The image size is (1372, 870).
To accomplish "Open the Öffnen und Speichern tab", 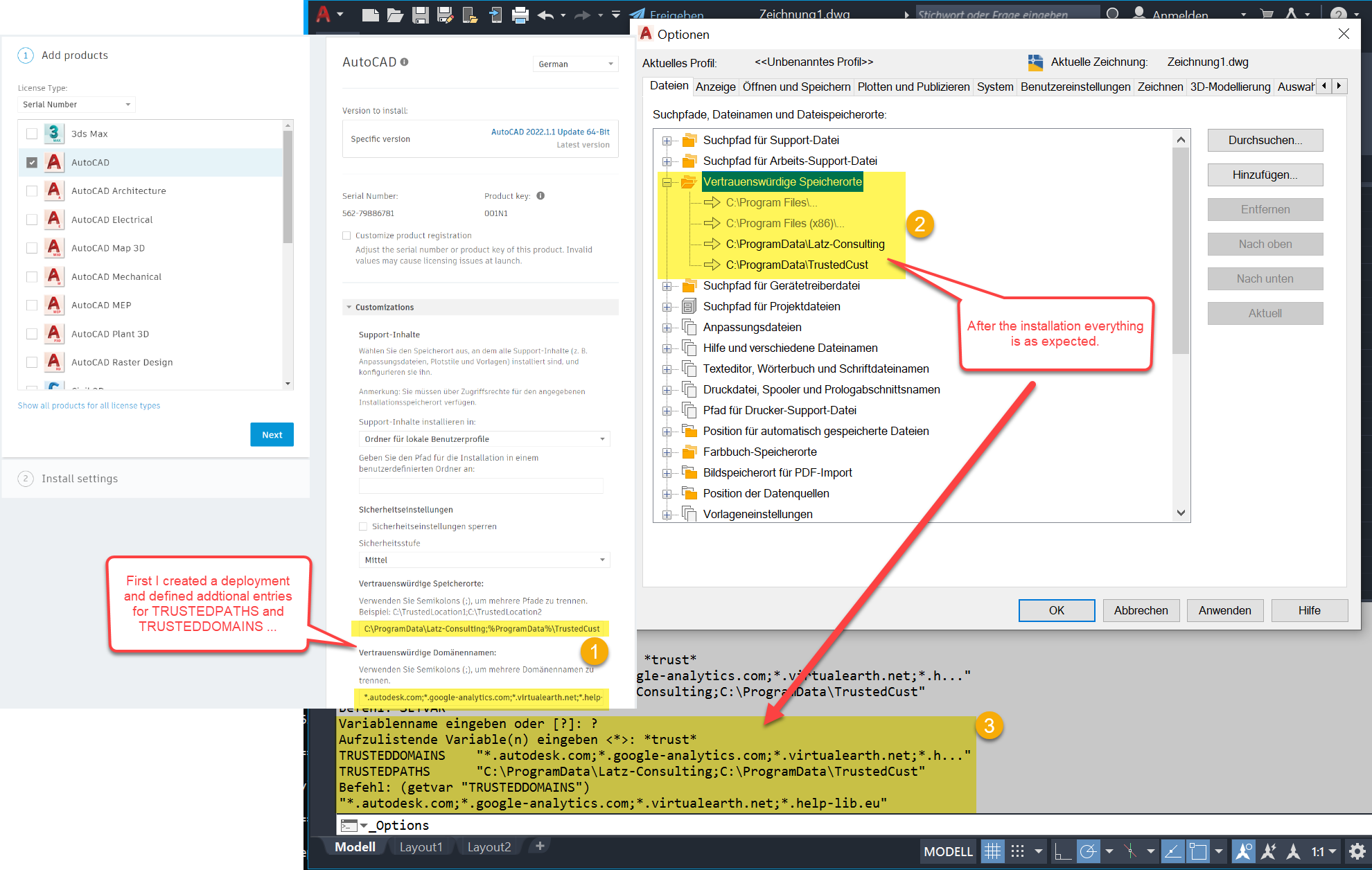I will point(796,87).
